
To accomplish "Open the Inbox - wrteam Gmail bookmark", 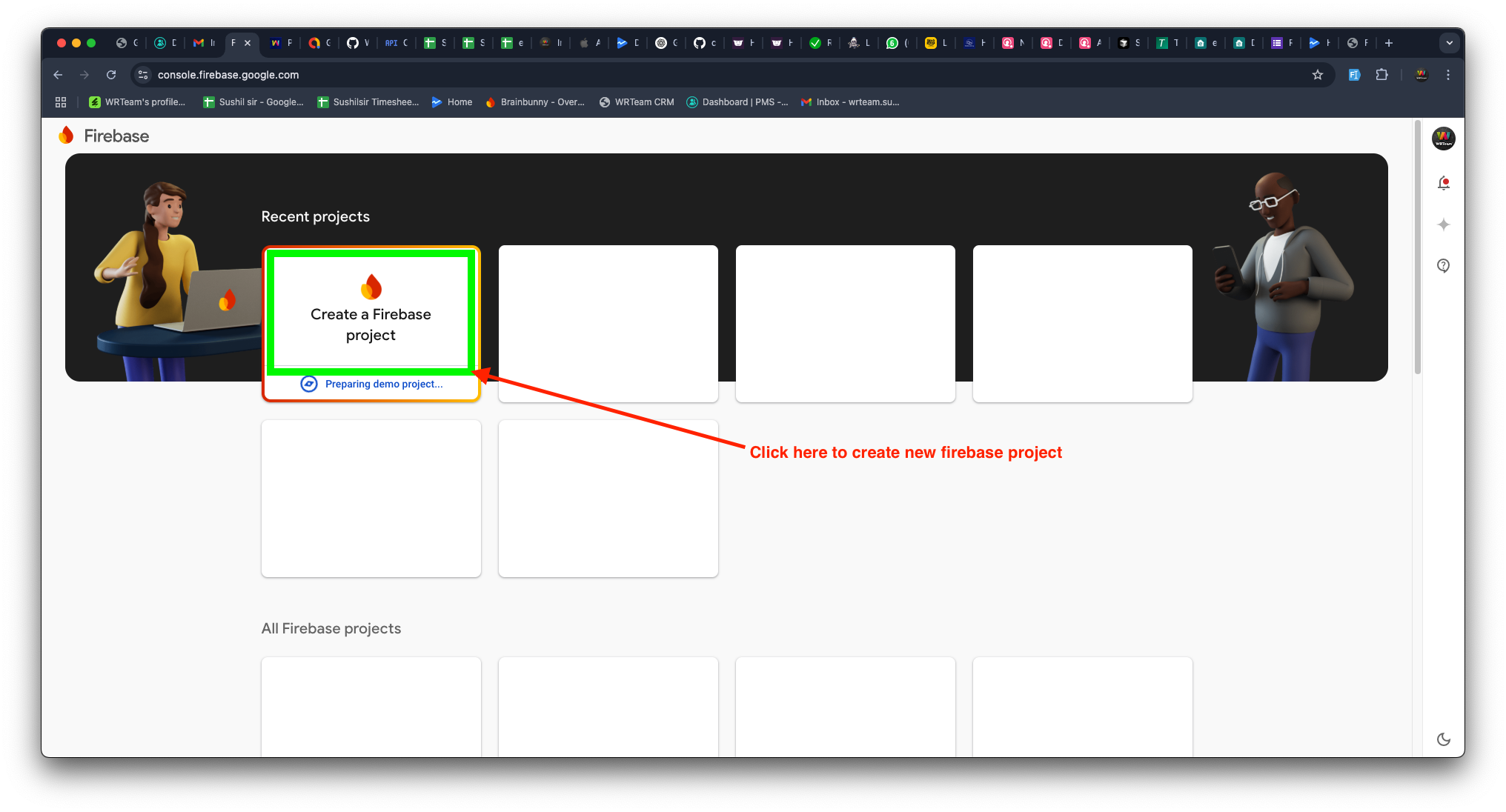I will pyautogui.click(x=850, y=102).
